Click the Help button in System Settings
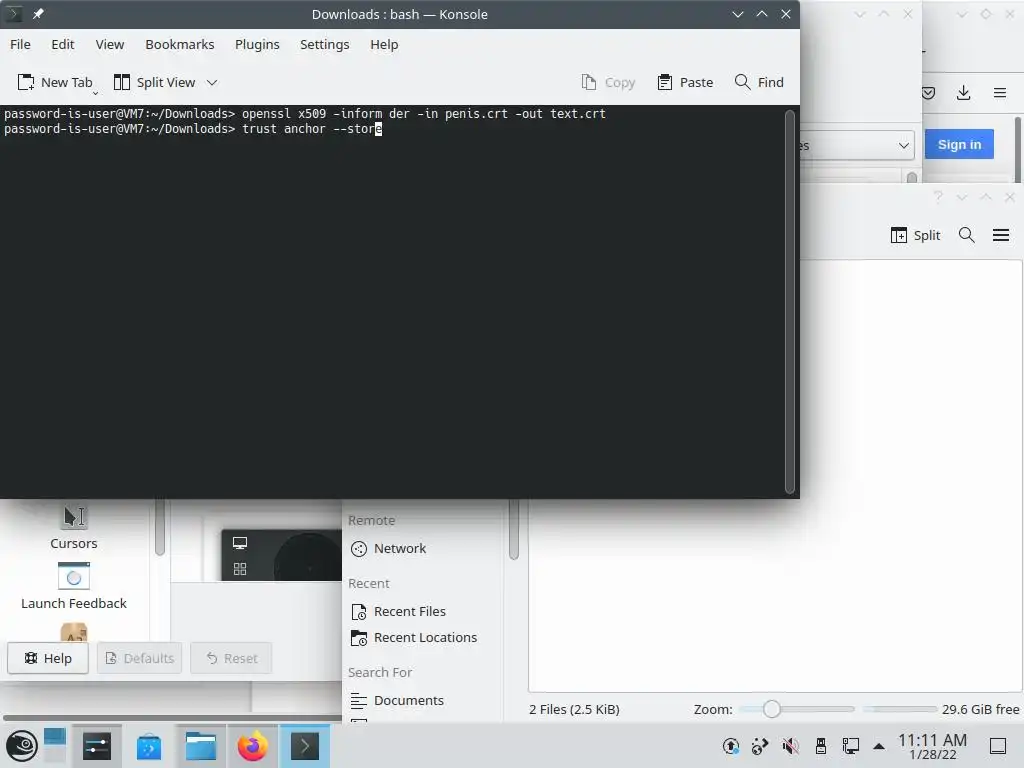This screenshot has width=1024, height=768. (48, 658)
